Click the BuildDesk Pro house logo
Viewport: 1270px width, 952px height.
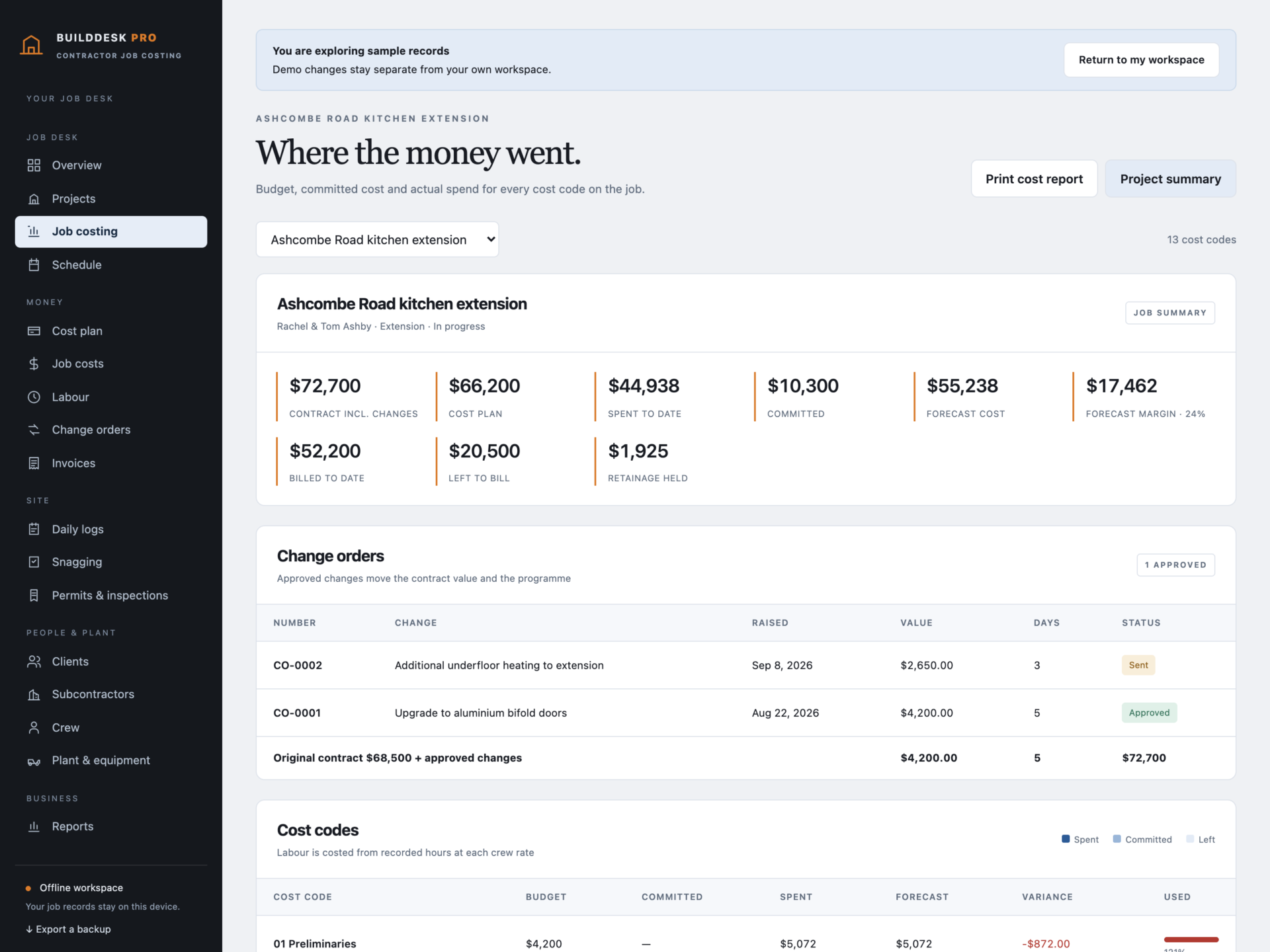point(31,45)
